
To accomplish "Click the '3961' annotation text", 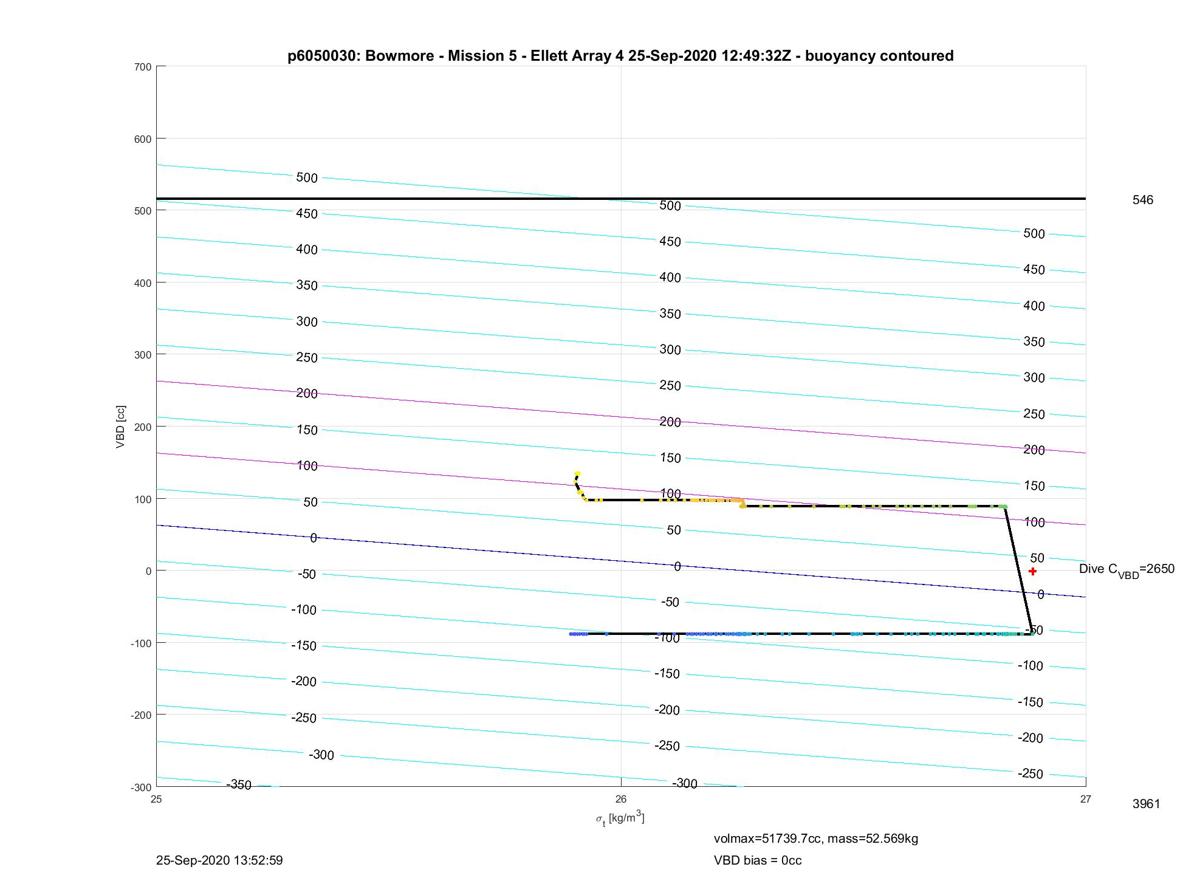I will point(1146,804).
